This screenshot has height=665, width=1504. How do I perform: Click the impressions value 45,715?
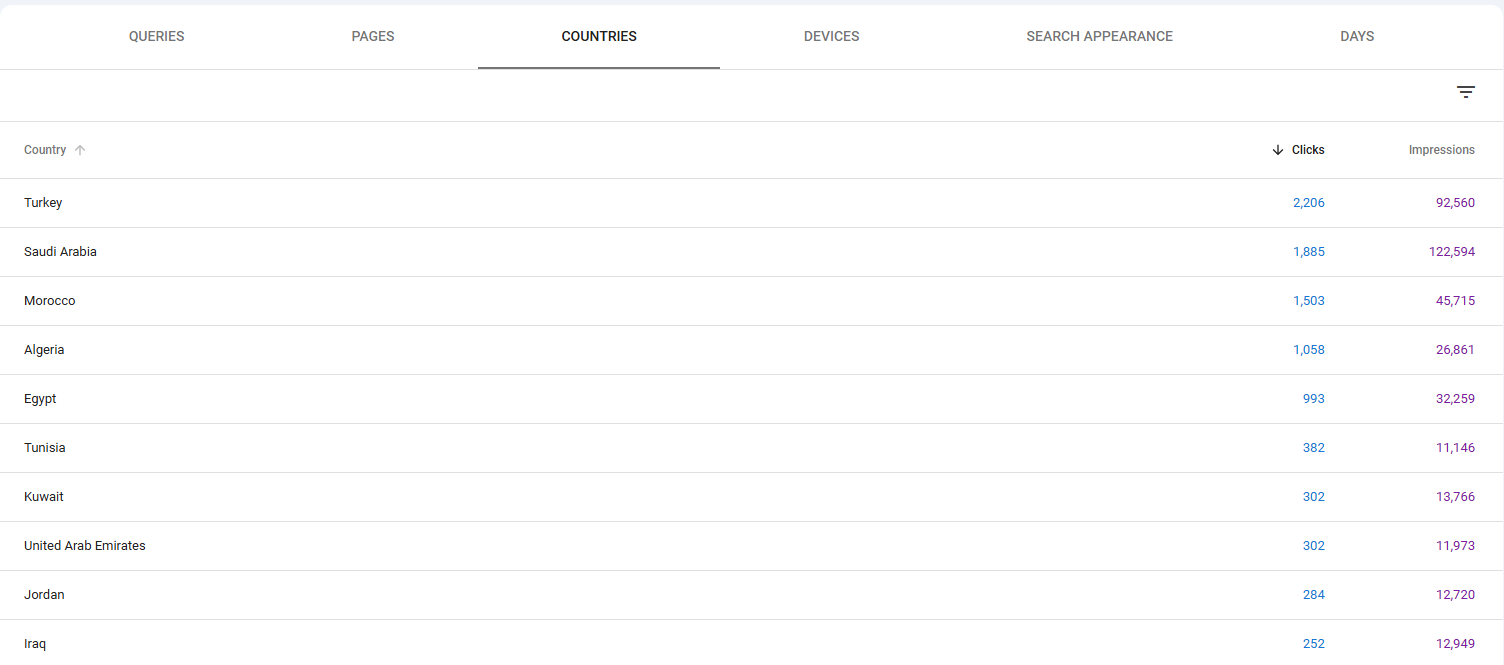tap(1455, 301)
